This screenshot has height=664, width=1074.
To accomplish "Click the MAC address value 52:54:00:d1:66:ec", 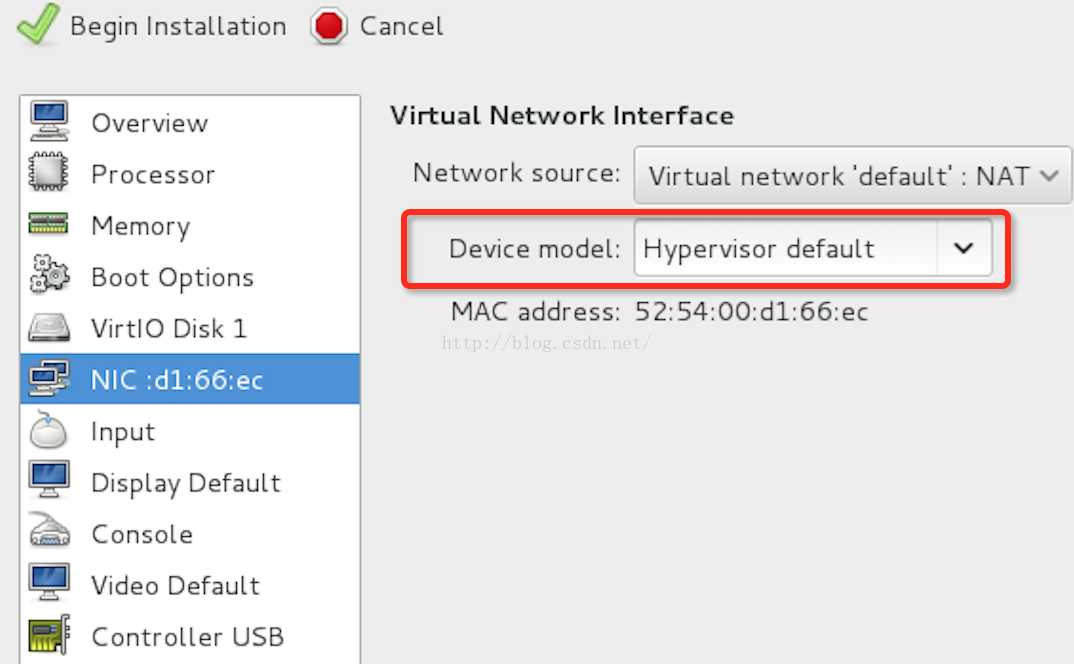I will click(751, 312).
